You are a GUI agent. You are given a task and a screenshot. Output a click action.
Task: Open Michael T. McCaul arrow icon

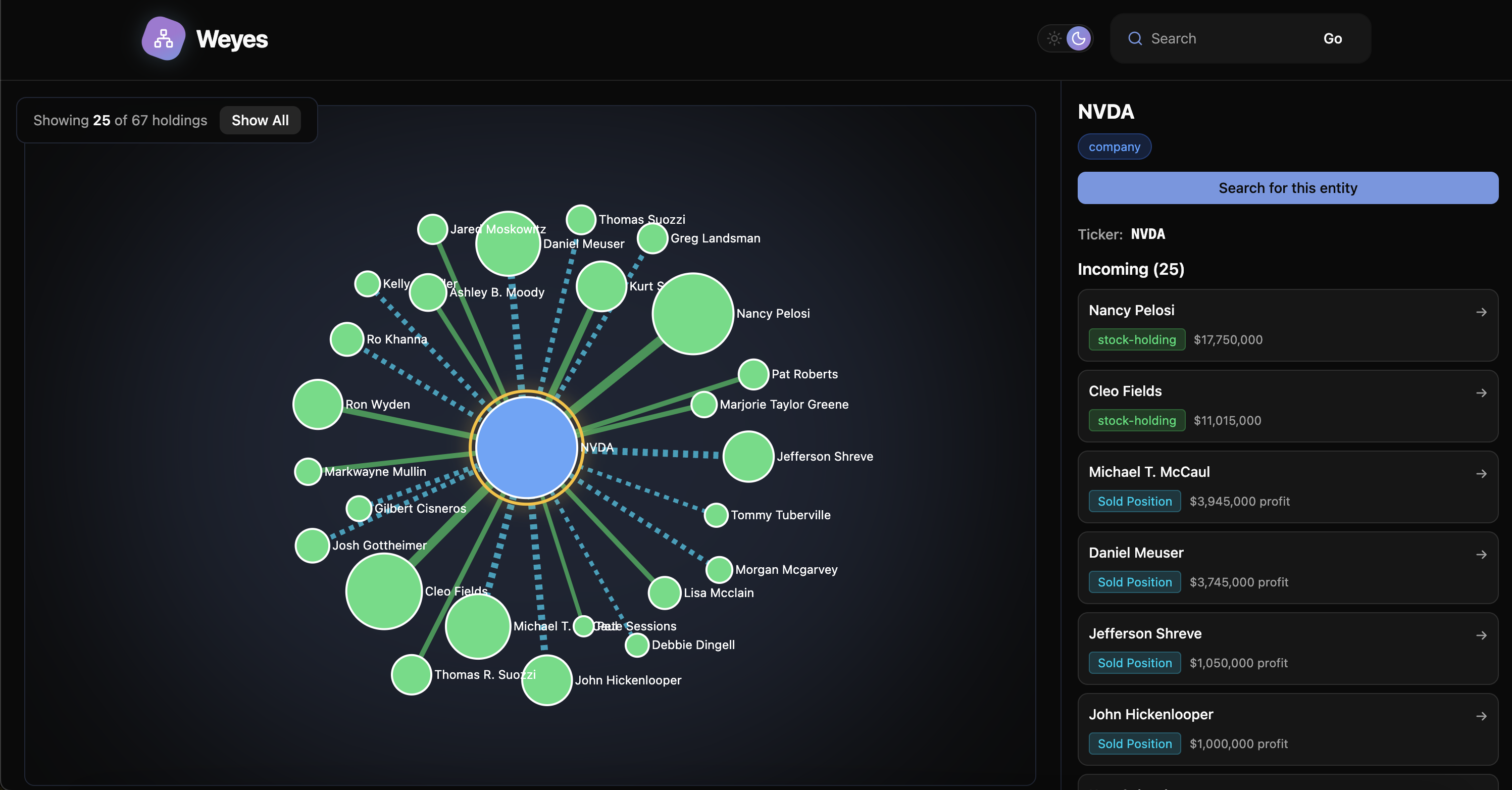coord(1481,474)
